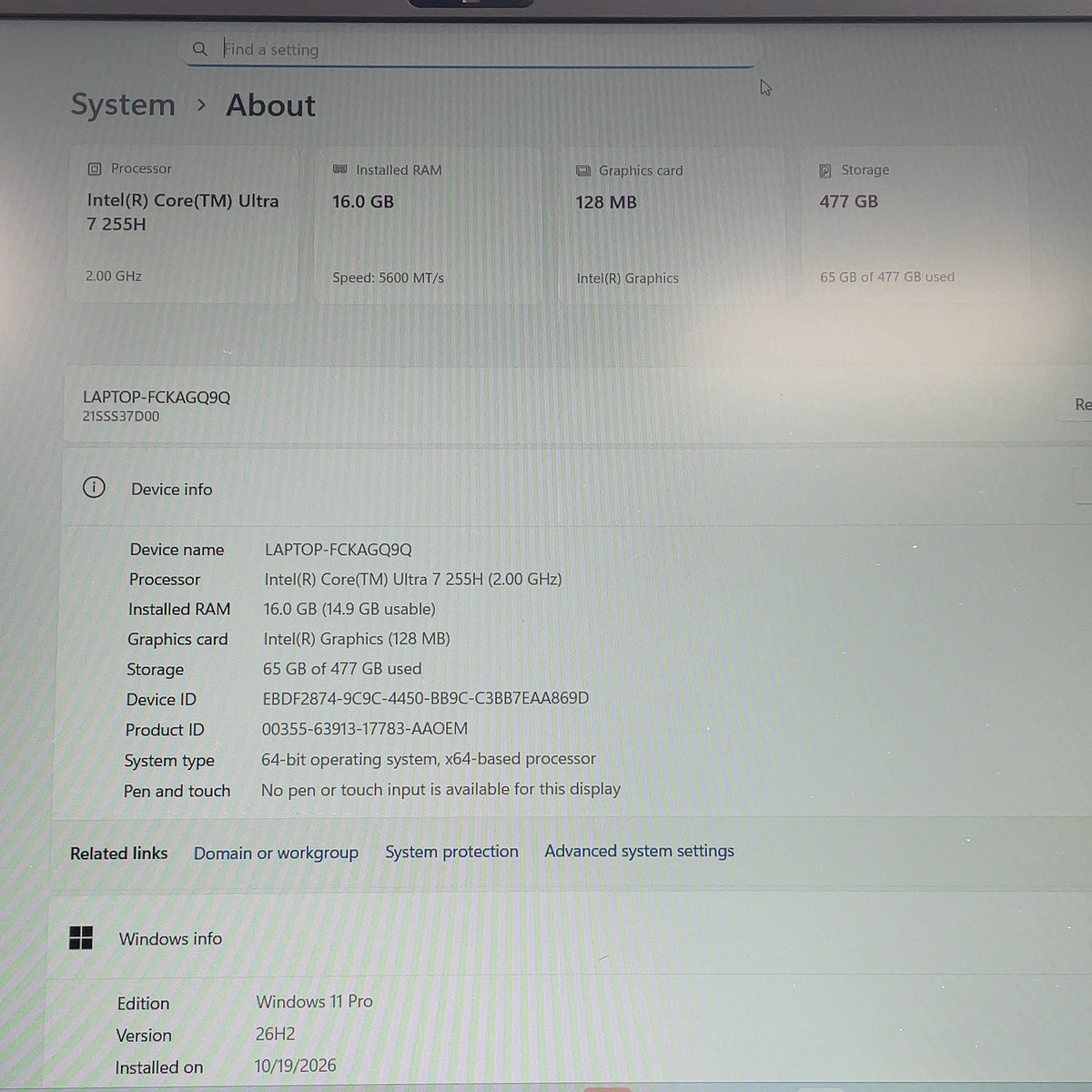
Task: Select model number 21SSS37D00
Action: click(120, 417)
